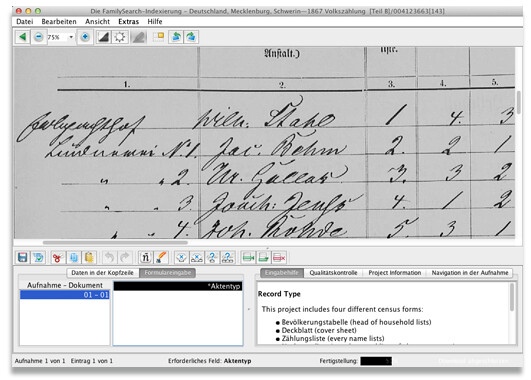Click 'Aufnahme 1 von 1' status text
This screenshot has width=531, height=380.
point(40,361)
